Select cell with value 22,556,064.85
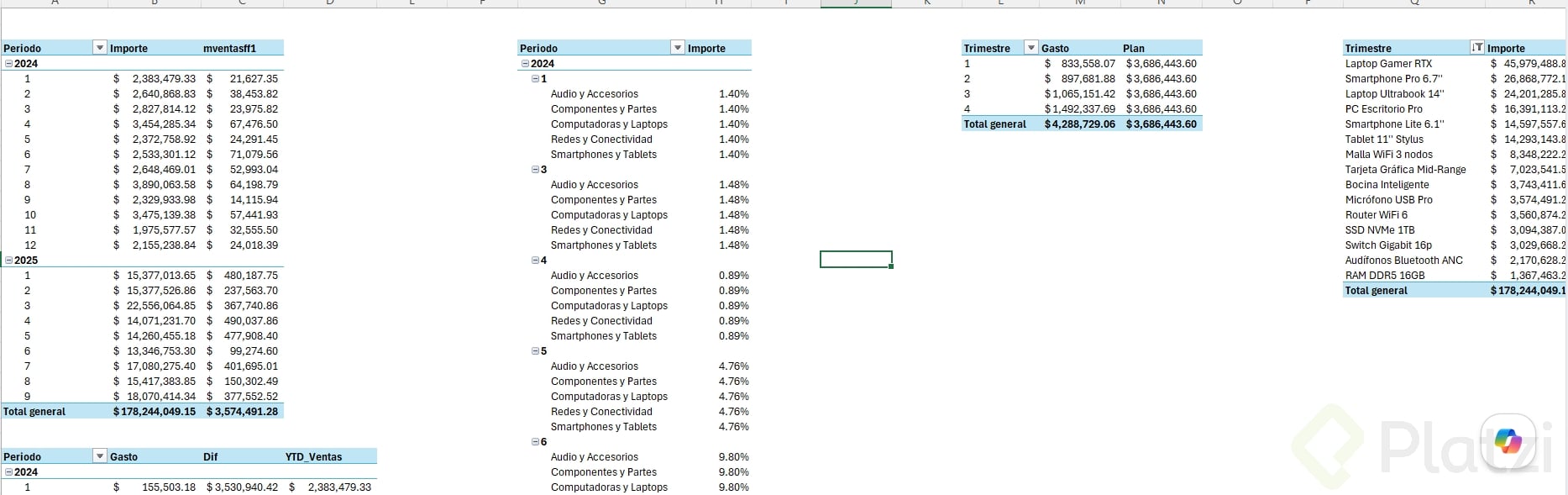Screen dimensions: 1568x495 155,305
